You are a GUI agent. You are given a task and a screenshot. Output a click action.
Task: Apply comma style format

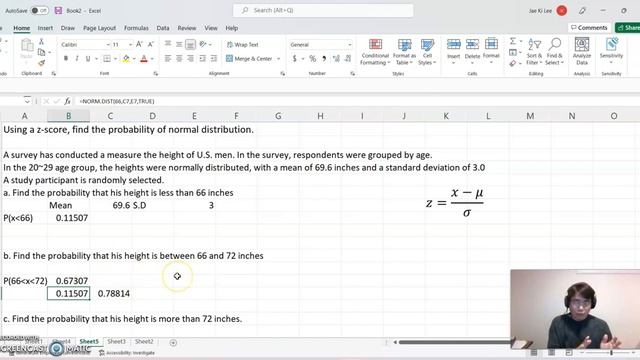click(x=324, y=59)
